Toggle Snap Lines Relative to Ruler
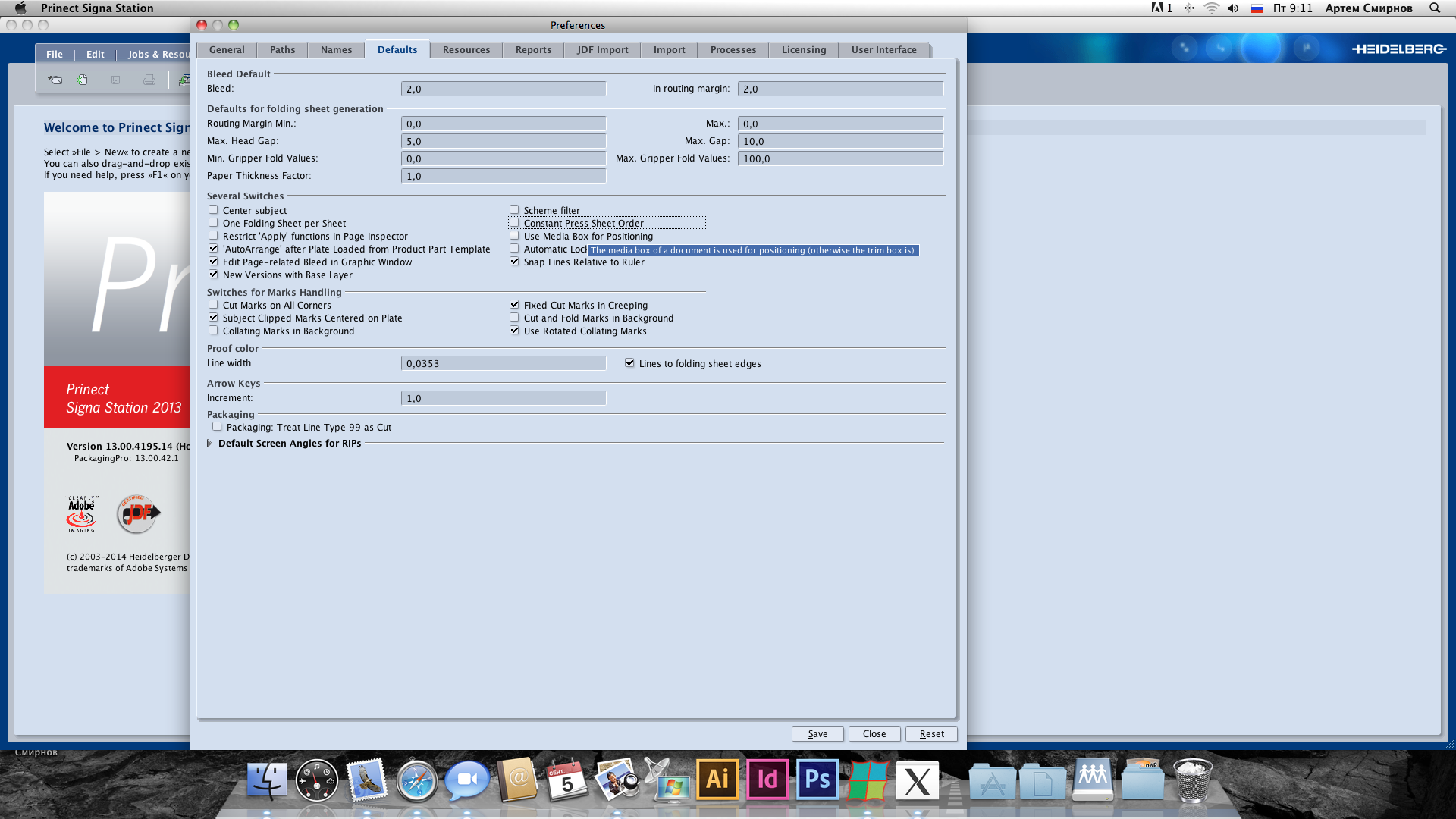The image size is (1456, 819). 514,262
